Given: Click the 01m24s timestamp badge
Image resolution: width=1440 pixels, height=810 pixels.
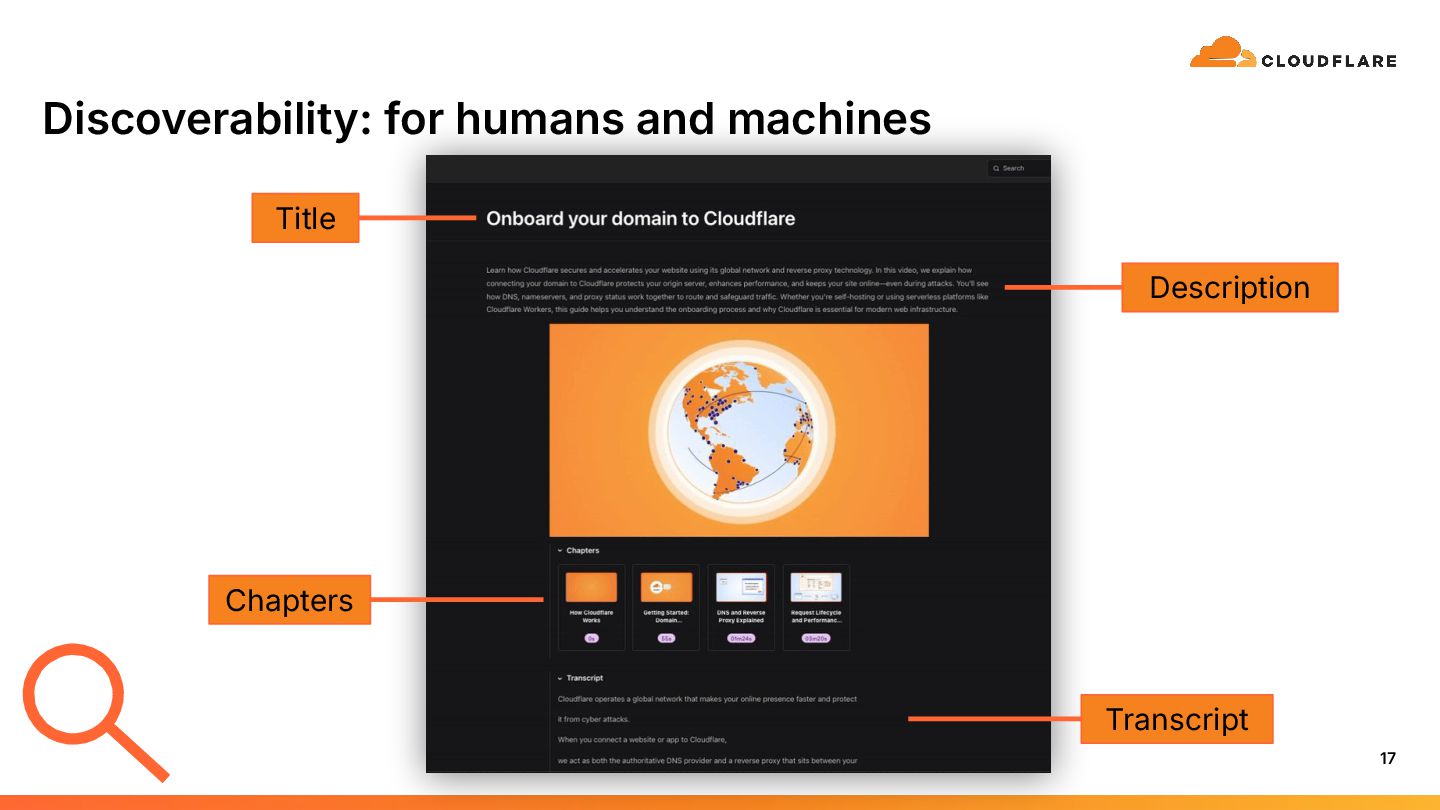Looking at the screenshot, I should point(741,638).
